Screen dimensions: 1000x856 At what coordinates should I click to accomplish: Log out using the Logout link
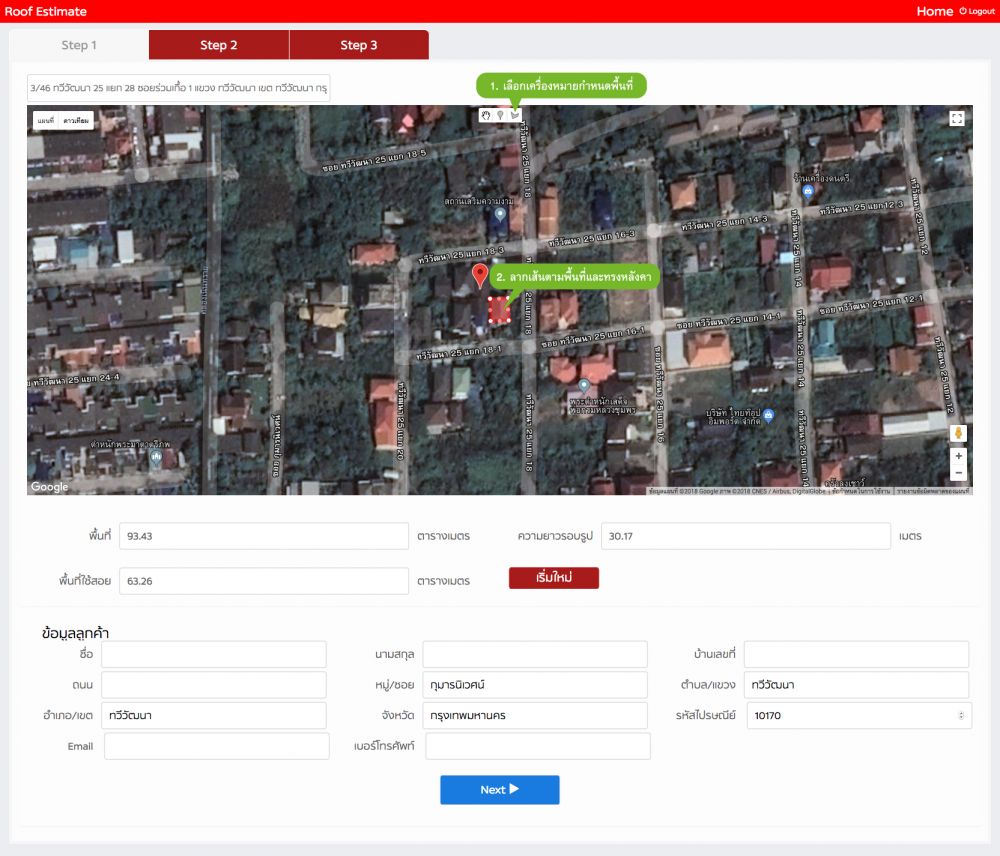977,11
